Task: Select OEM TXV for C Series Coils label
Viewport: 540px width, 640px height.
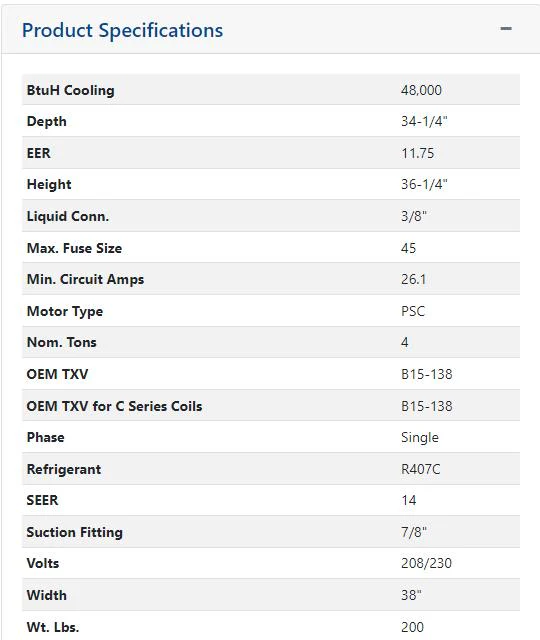Action: [x=114, y=406]
